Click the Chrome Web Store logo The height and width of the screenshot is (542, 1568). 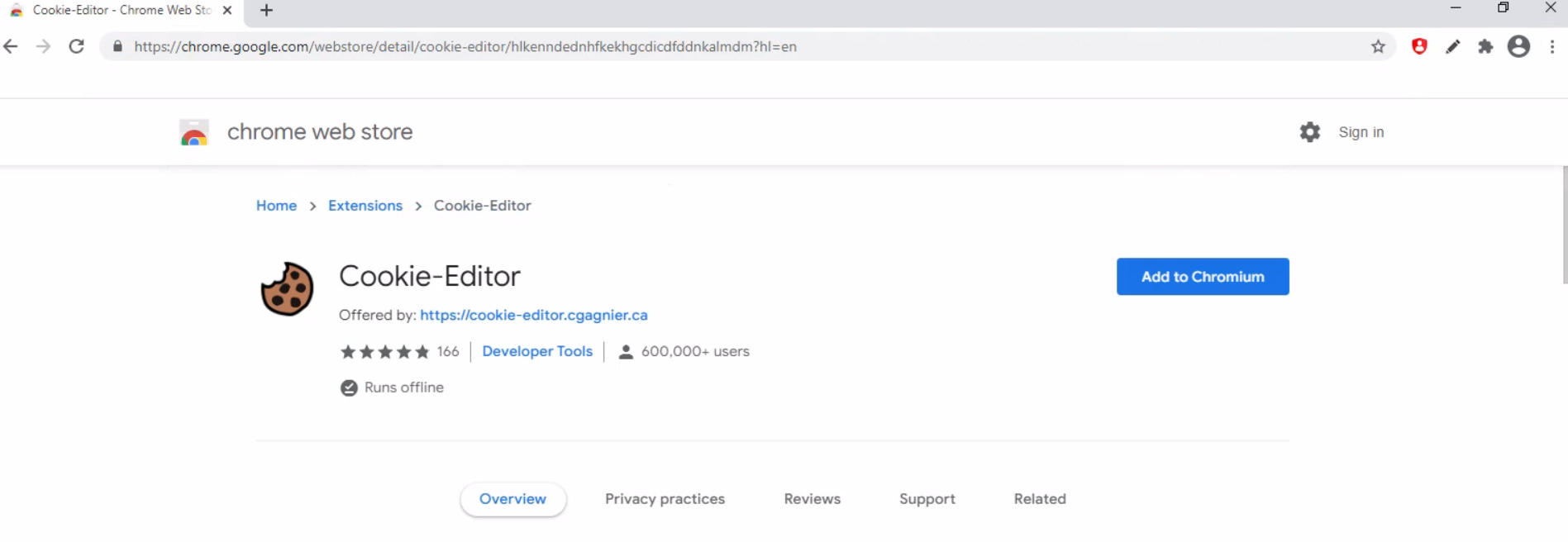point(194,132)
